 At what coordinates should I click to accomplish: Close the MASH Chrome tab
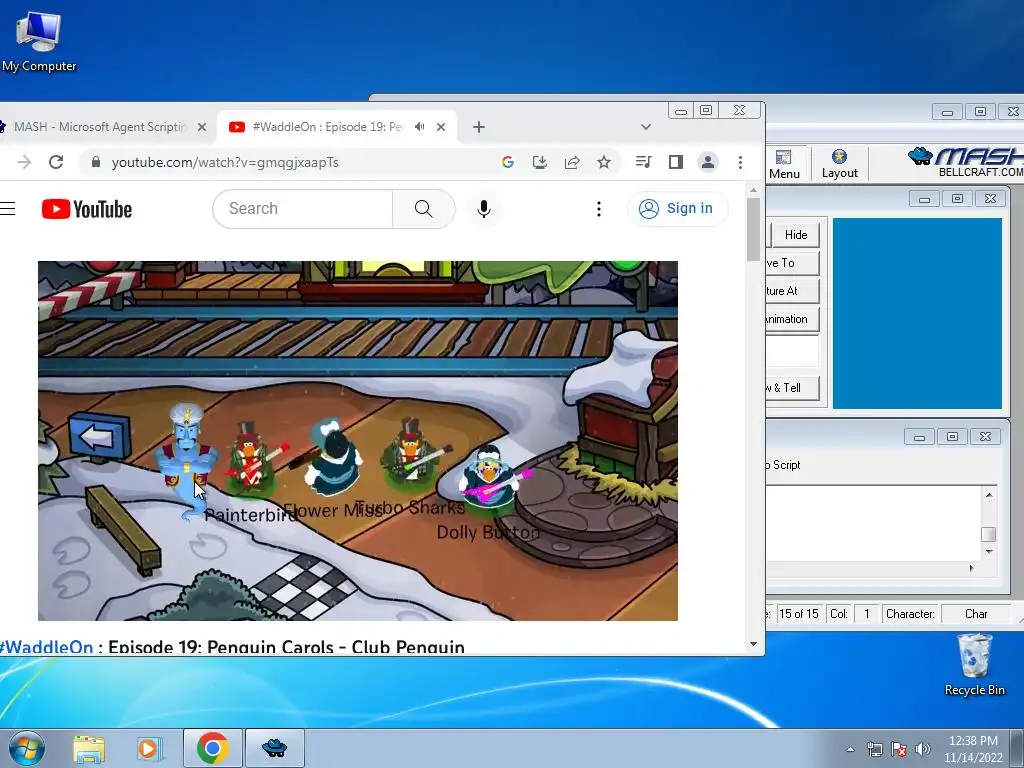coord(202,127)
